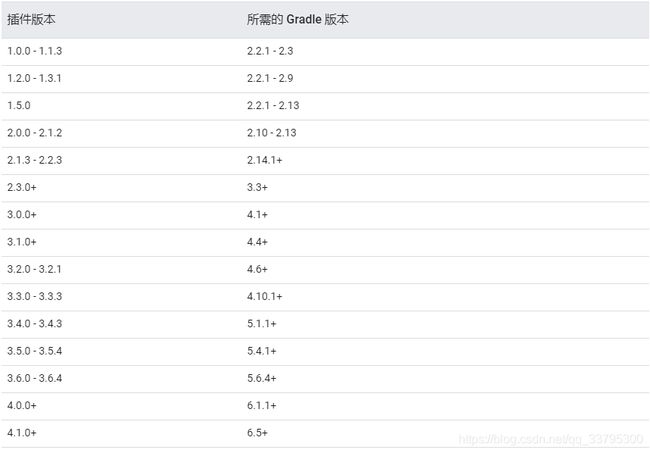Image resolution: width=650 pixels, height=453 pixels.
Task: Click Gradle version 5.6.4+ cell
Action: [262, 378]
